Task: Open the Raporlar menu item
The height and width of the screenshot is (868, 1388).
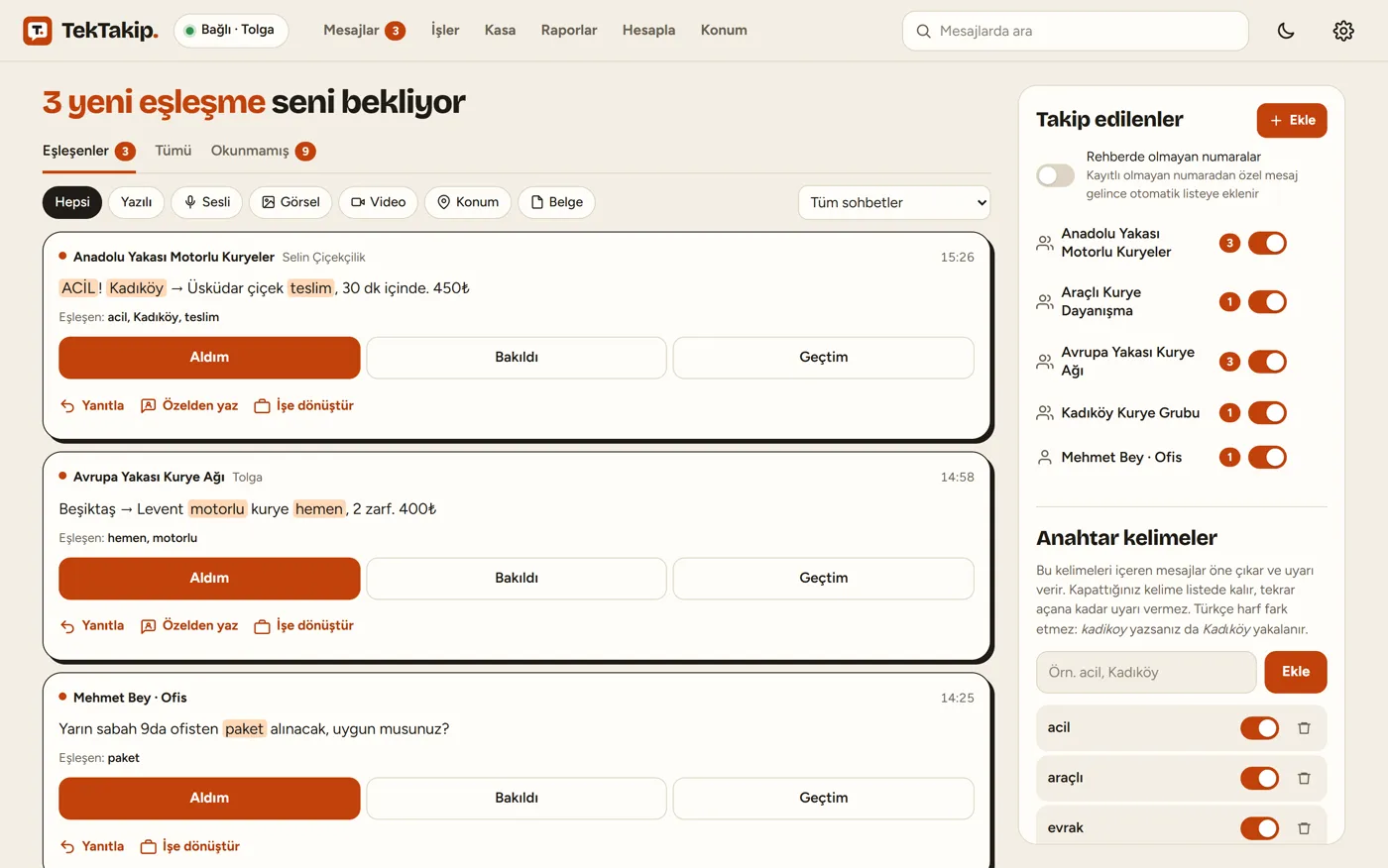Action: point(569,31)
